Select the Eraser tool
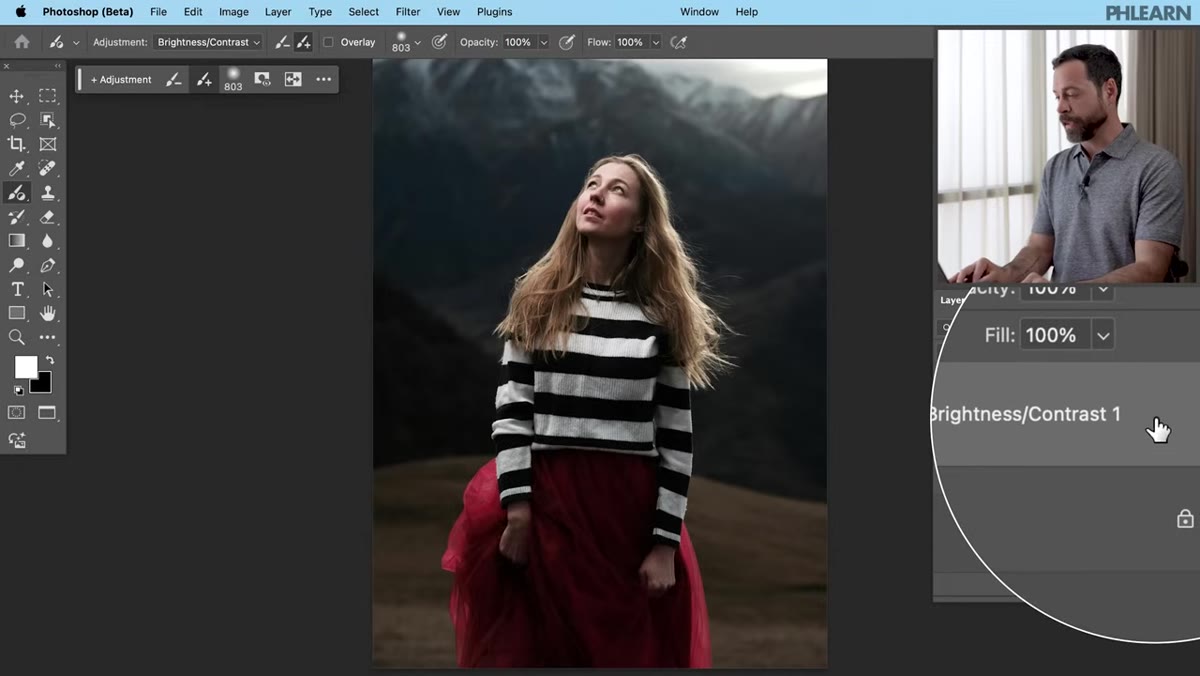The height and width of the screenshot is (676, 1200). [x=47, y=217]
